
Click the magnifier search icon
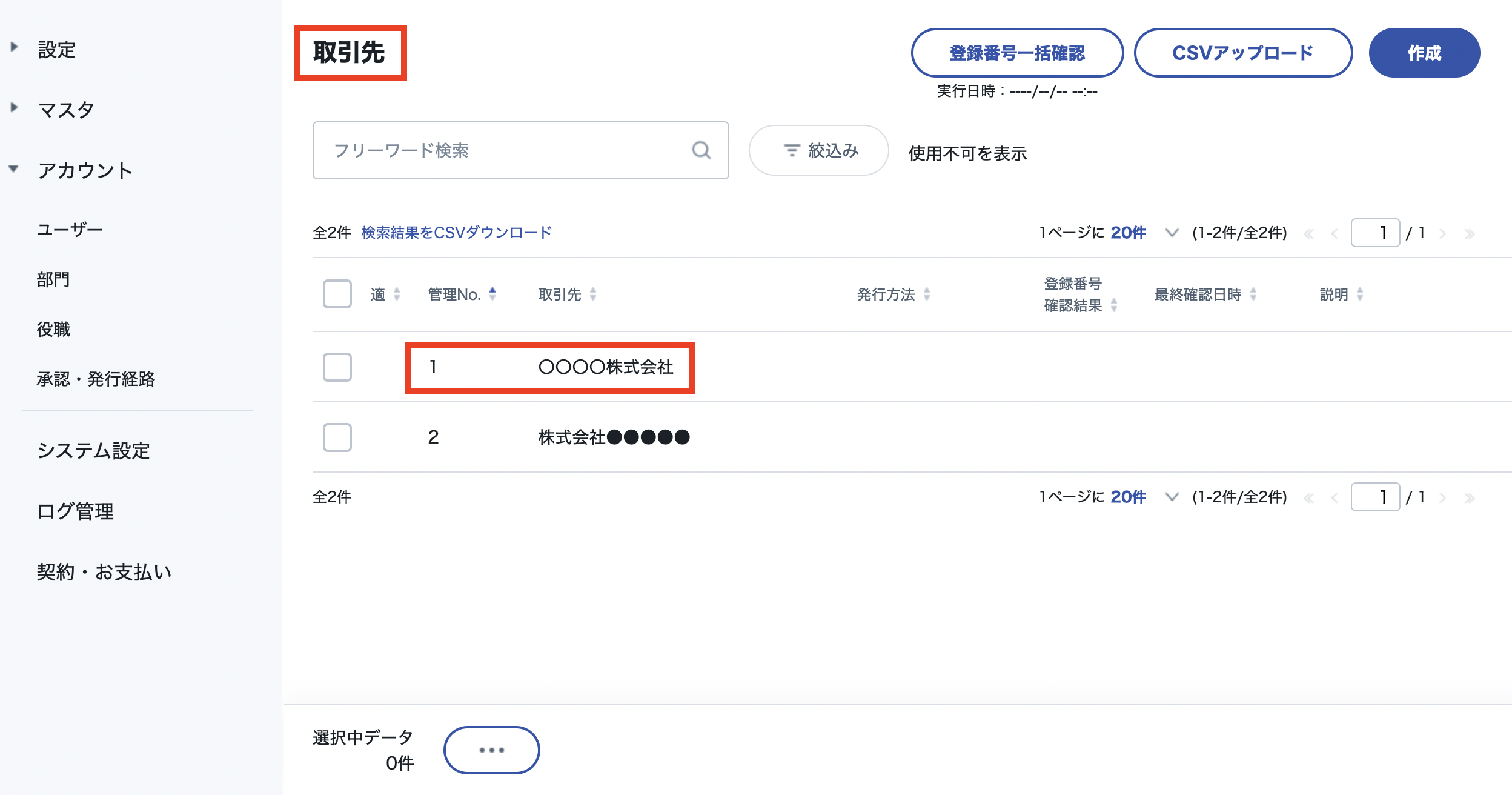(701, 150)
